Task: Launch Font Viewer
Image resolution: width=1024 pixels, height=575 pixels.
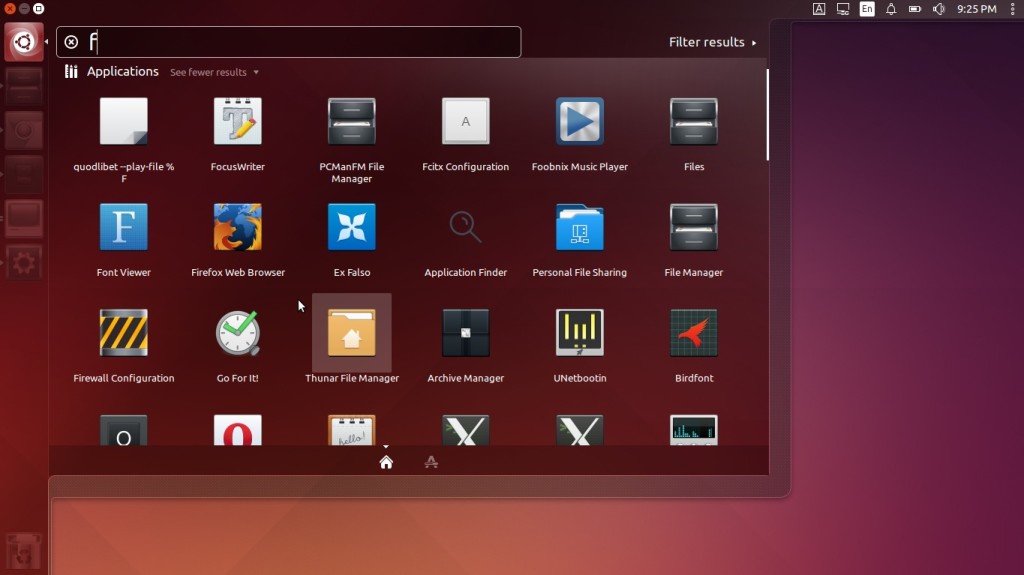Action: click(x=123, y=227)
